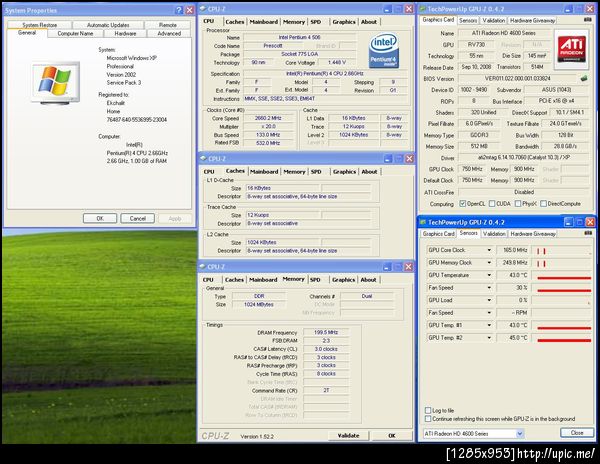Click the Core Speed value 2660.2 MHz

click(x=268, y=118)
